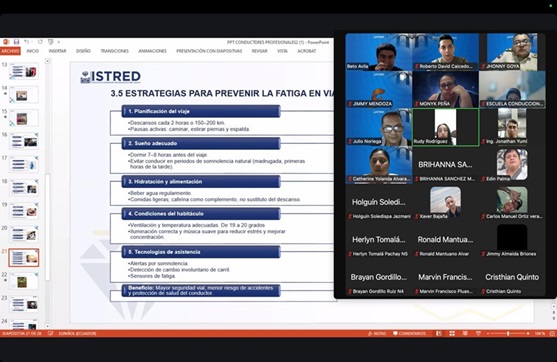Click Beto Avila's video tile
This screenshot has width=557, height=362.
379,52
